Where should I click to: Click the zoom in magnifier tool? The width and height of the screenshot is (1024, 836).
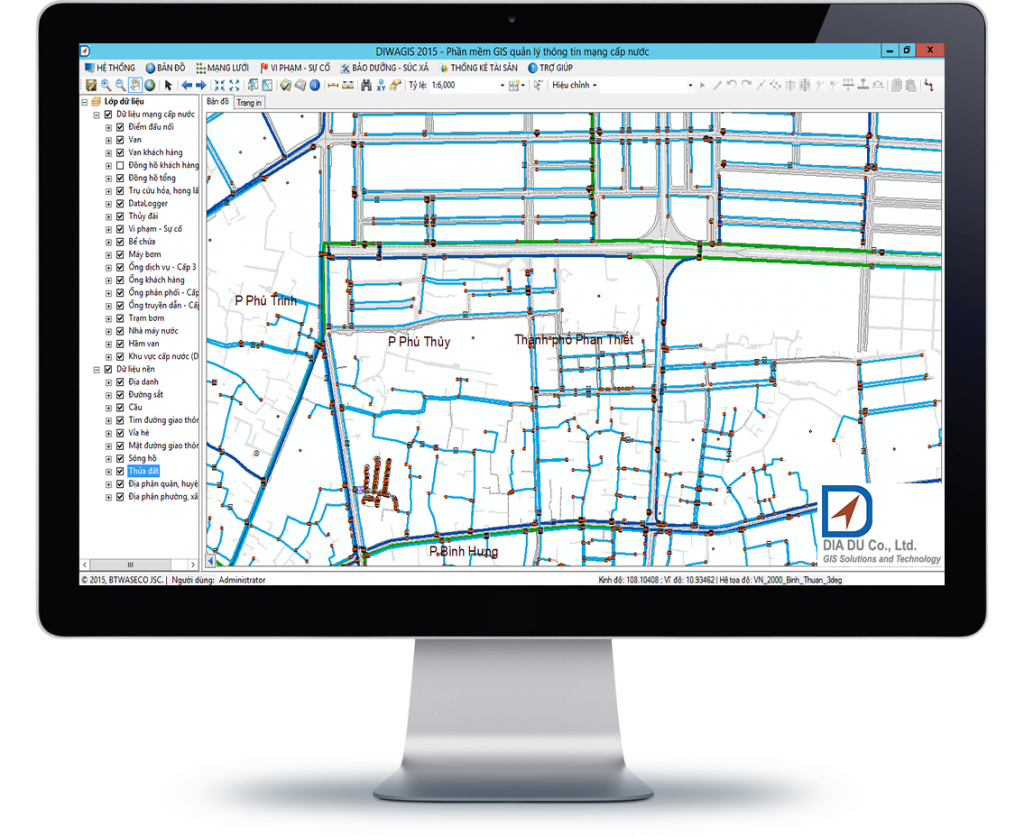(x=106, y=85)
